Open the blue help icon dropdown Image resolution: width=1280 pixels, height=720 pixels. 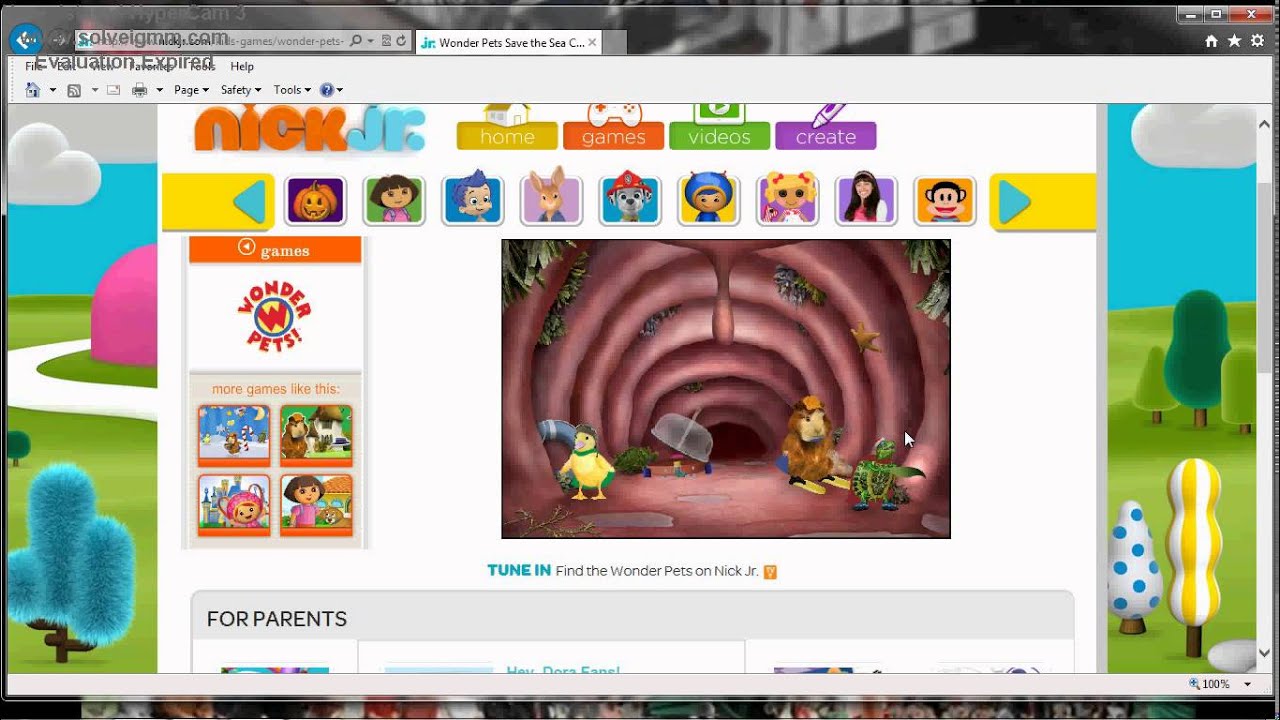click(331, 90)
